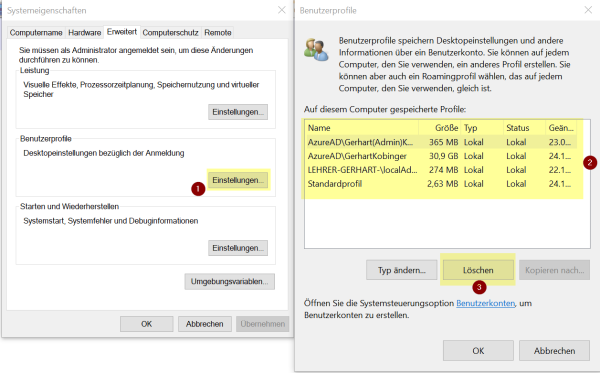The image size is (600, 373).
Task: Confirm Systemeigenschaften with OK
Action: [x=147, y=324]
